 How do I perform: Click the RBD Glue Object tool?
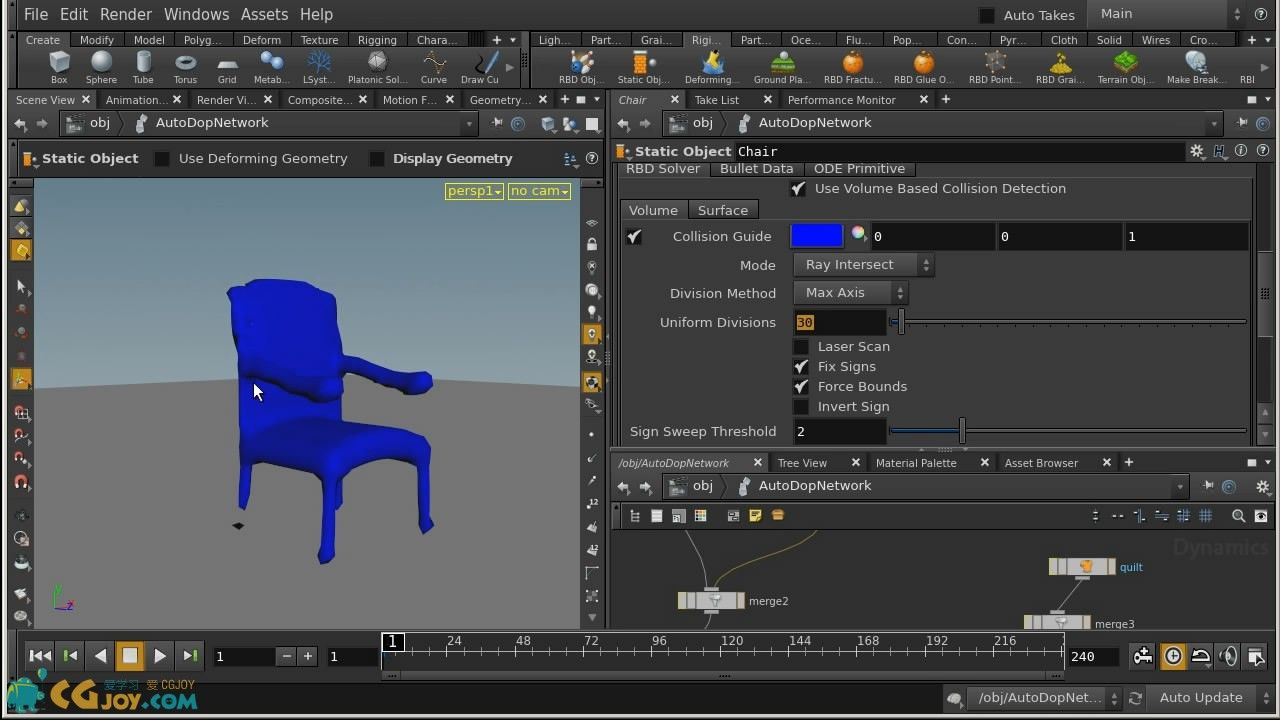pos(924,67)
